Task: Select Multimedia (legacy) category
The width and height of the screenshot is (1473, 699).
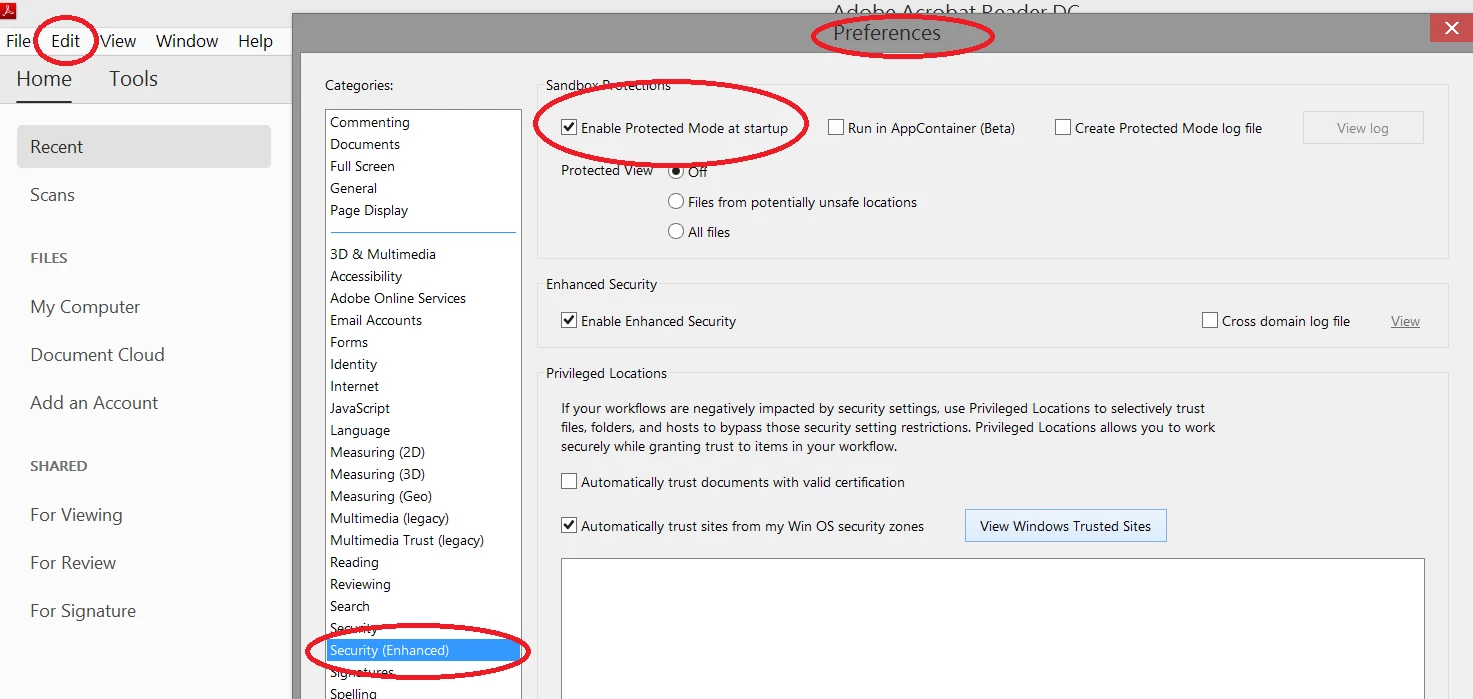Action: tap(389, 518)
